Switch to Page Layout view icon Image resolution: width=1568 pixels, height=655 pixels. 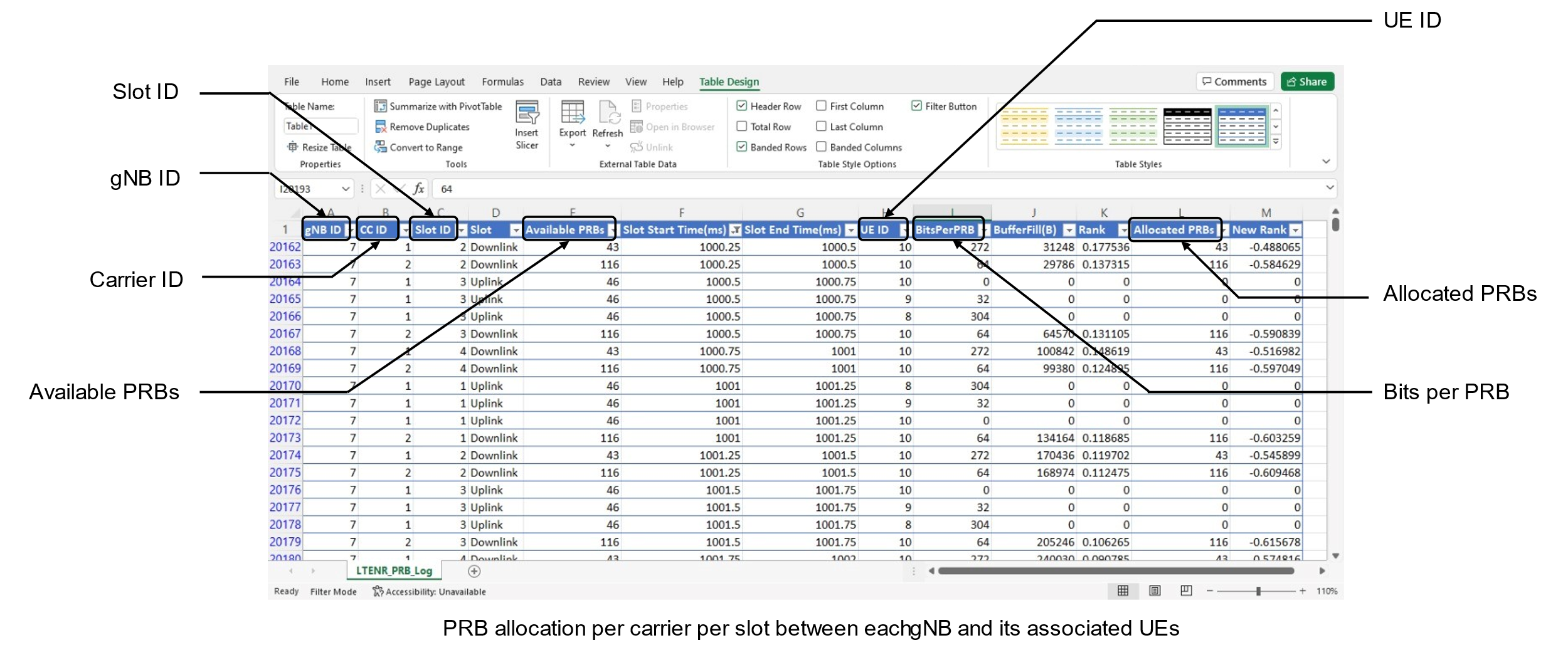pos(1155,590)
